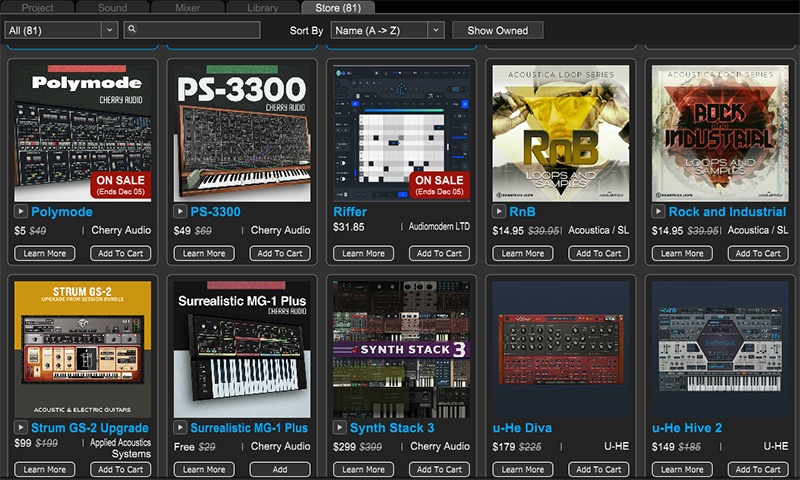Open the Riffer sequencer thumbnail
This screenshot has width=800, height=480.
402,133
